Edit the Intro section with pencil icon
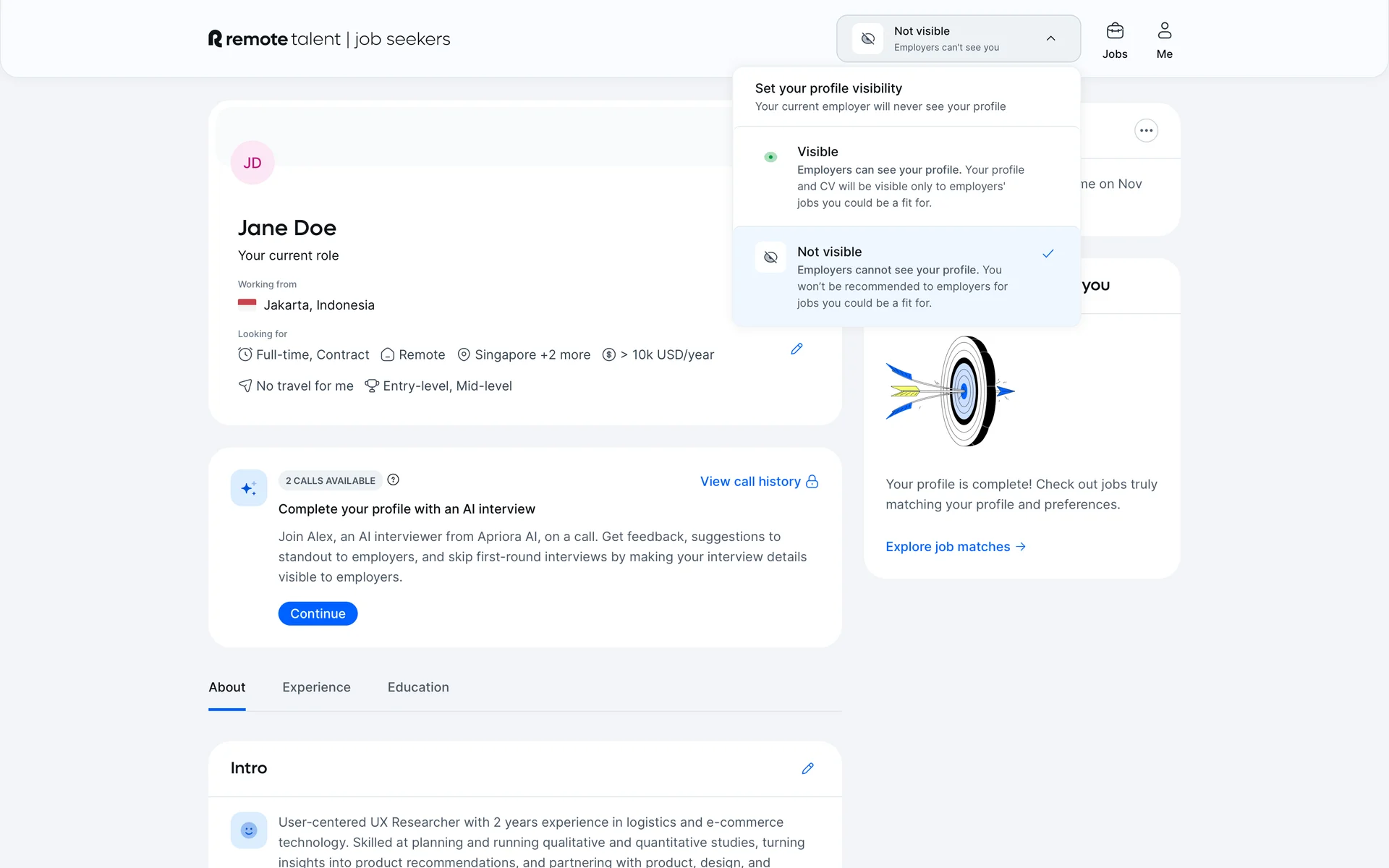The width and height of the screenshot is (1389, 868). tap(807, 768)
